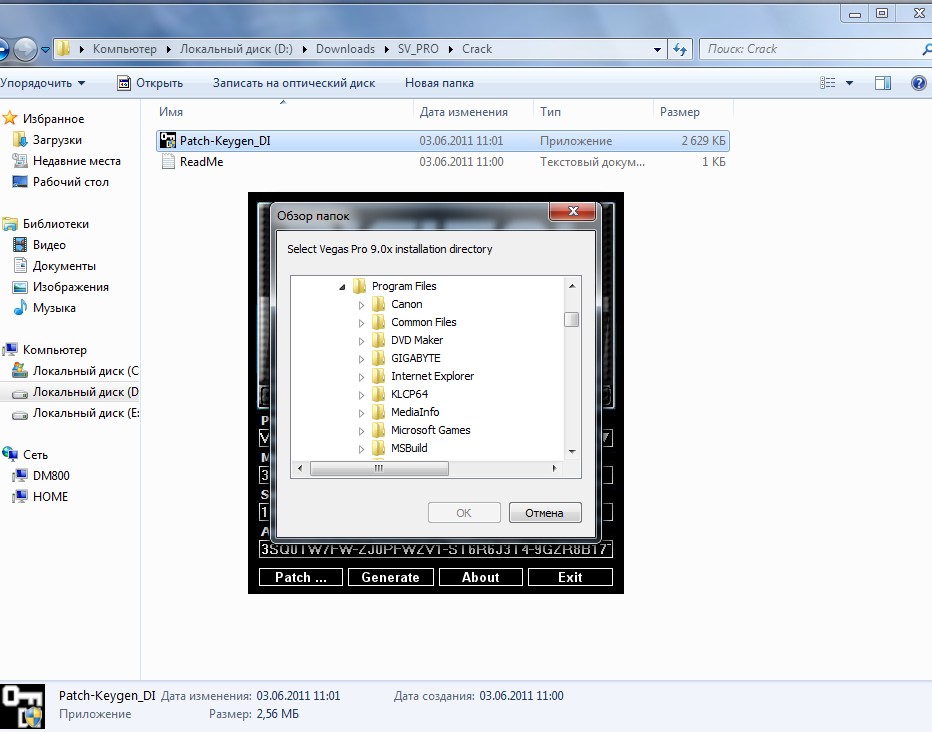Open Недавние места in sidebar
This screenshot has width=932, height=732.
click(x=77, y=161)
